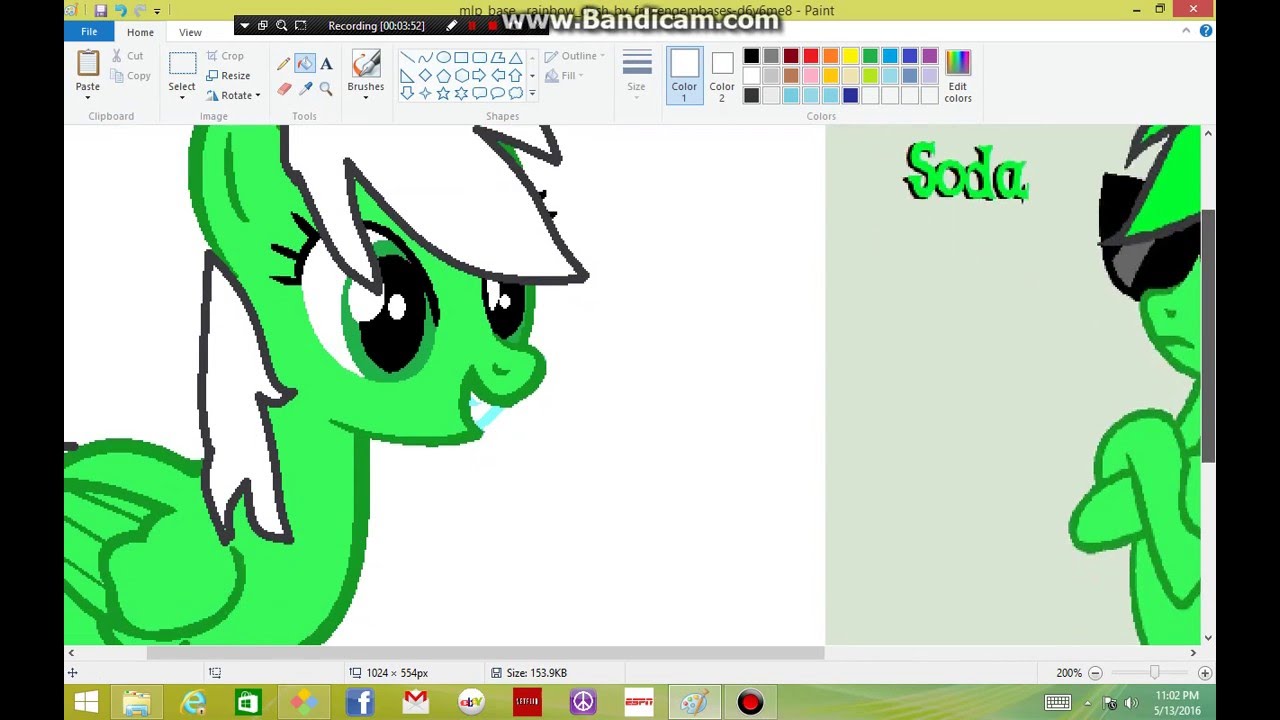Choose the red color swatch
Screen dimensions: 1280x720
click(x=811, y=56)
